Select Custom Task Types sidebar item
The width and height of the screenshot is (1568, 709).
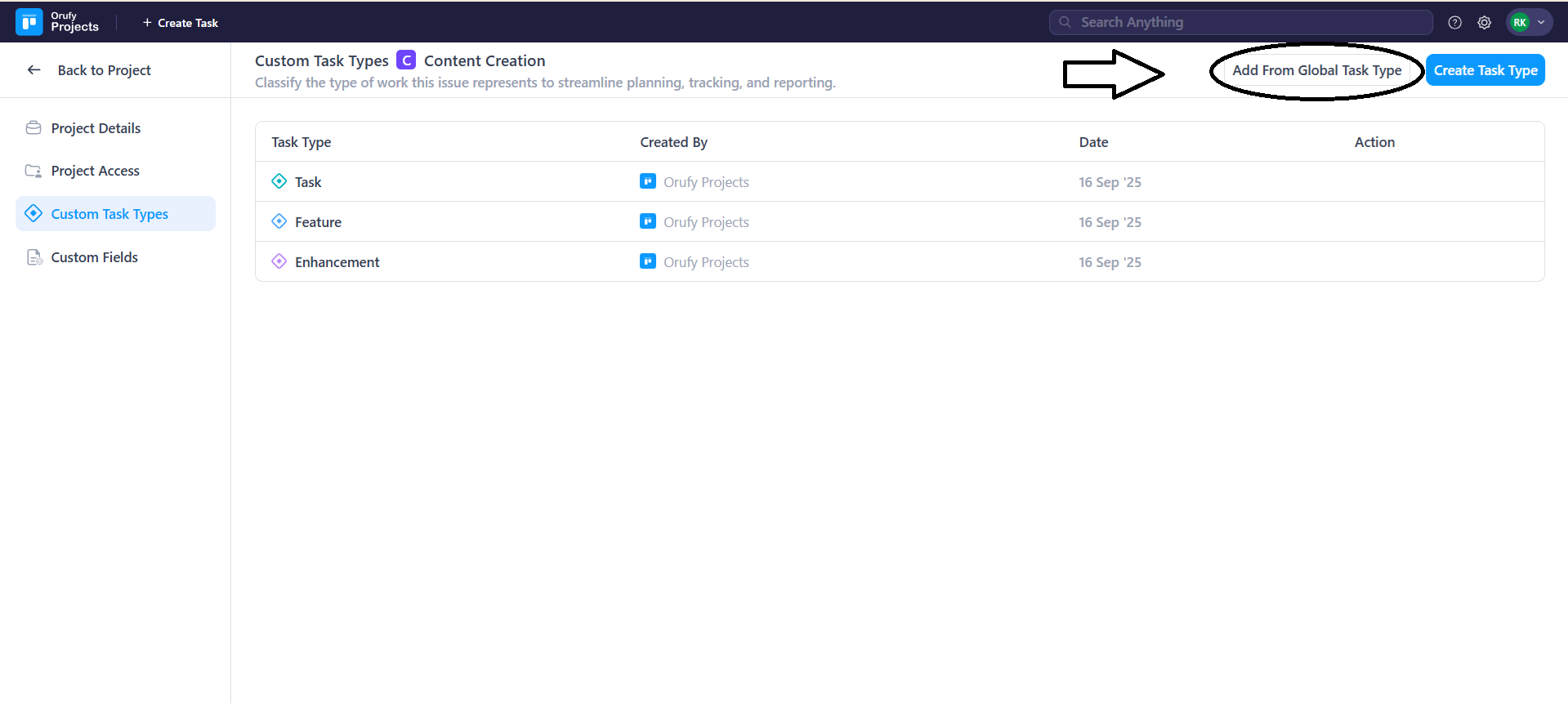point(109,214)
